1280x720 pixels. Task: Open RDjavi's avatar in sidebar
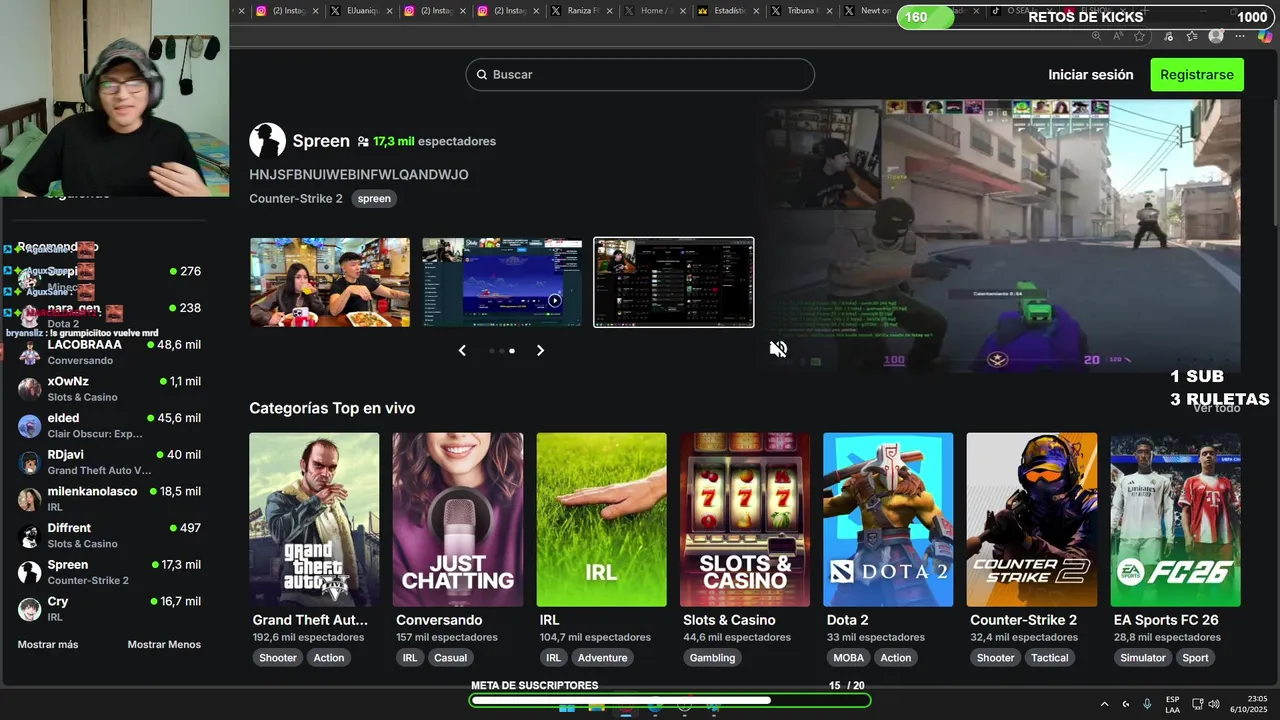30,462
